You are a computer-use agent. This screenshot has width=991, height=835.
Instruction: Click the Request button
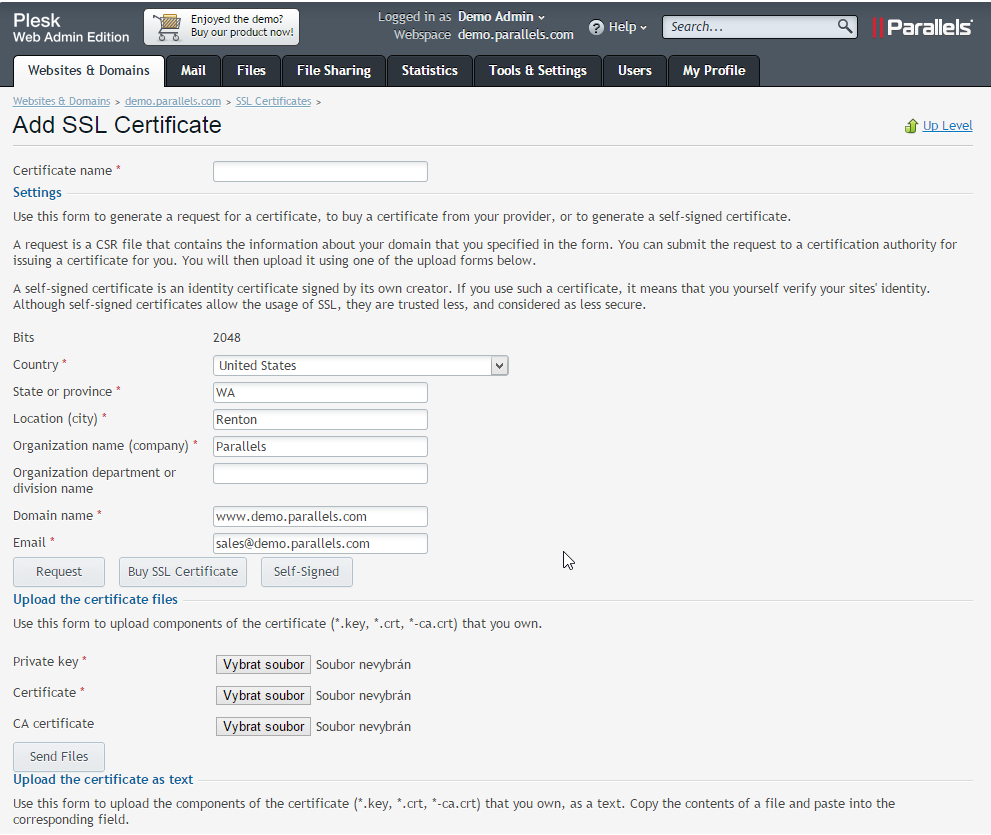(x=59, y=572)
